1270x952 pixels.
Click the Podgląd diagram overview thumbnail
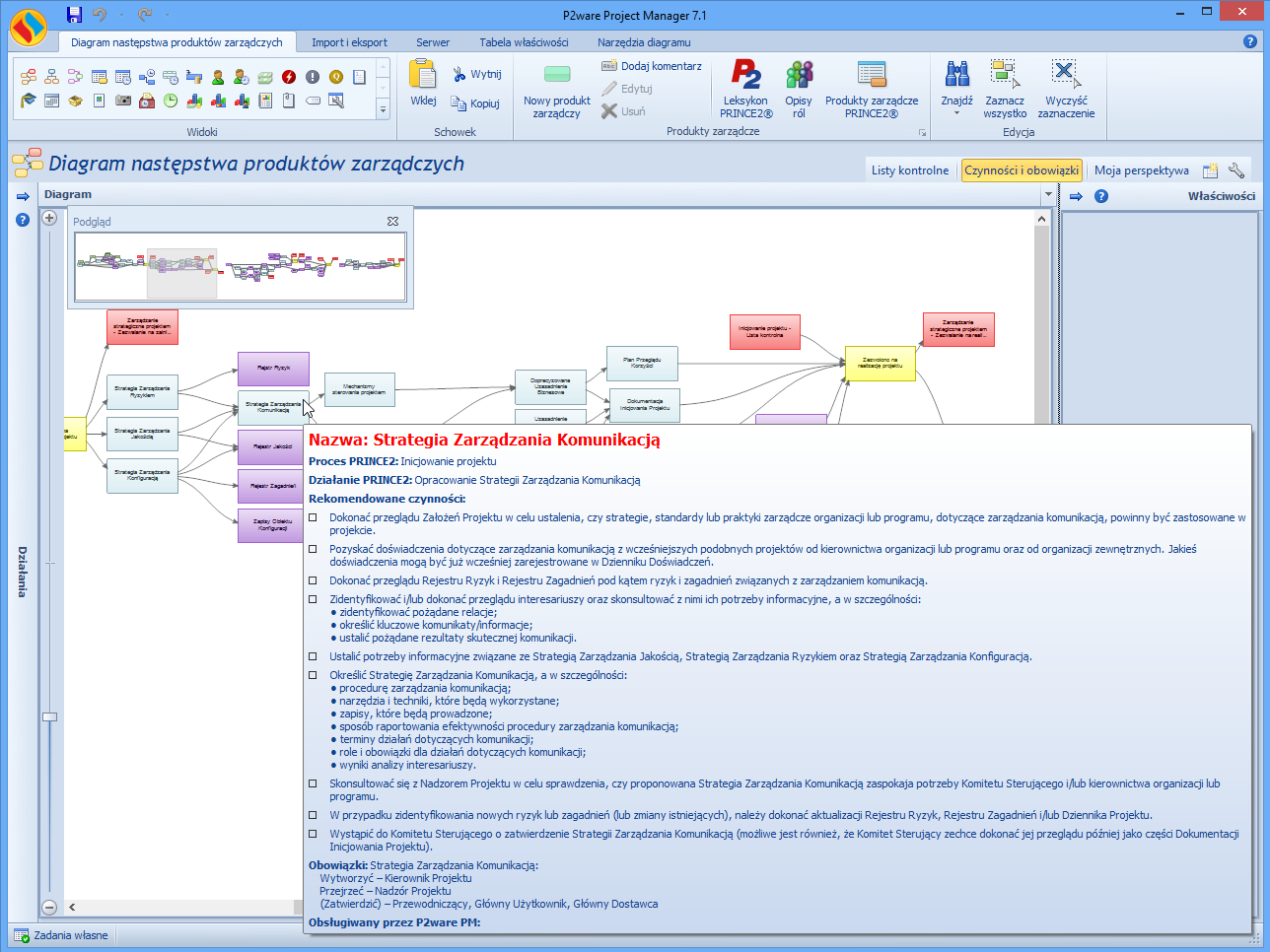tap(241, 266)
